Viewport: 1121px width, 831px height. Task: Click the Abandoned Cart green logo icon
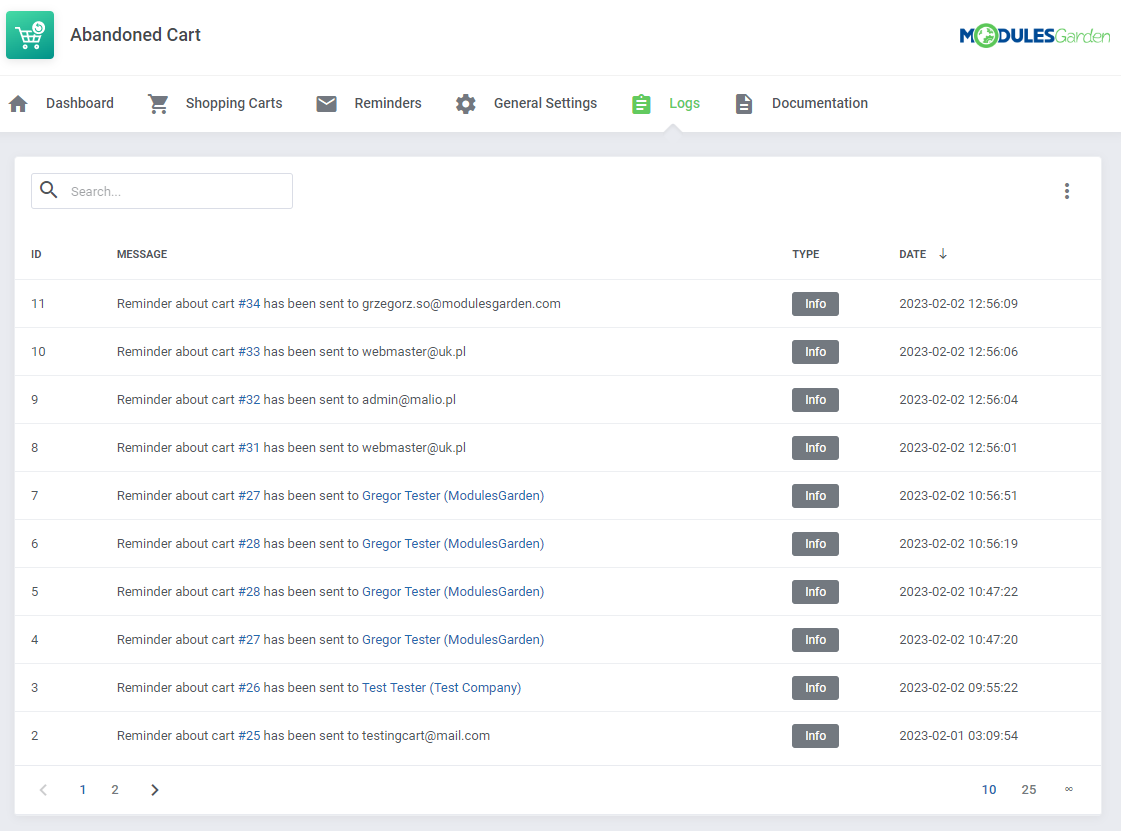[x=30, y=35]
